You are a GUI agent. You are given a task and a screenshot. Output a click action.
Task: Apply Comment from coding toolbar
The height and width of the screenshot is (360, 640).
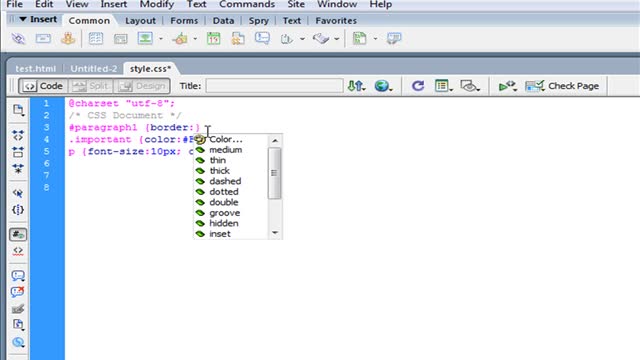pyautogui.click(x=18, y=276)
